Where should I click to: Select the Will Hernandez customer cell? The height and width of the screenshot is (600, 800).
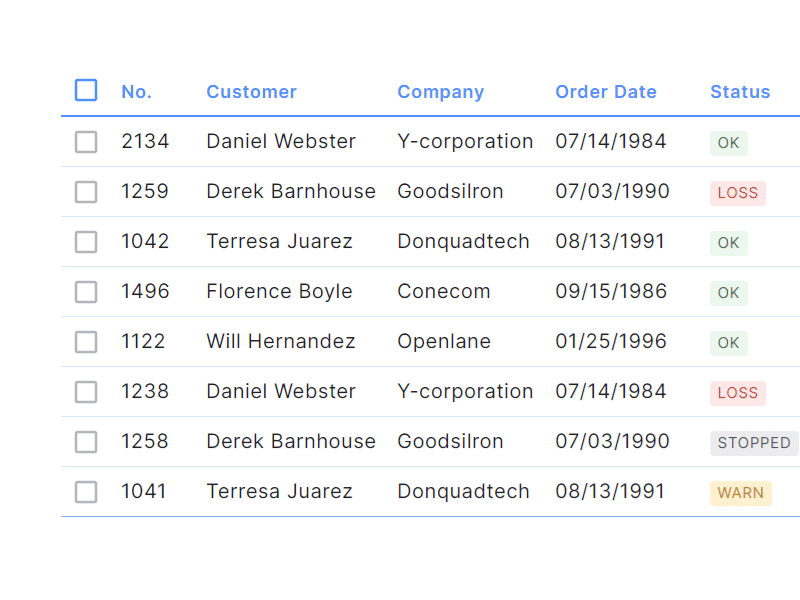pos(280,342)
